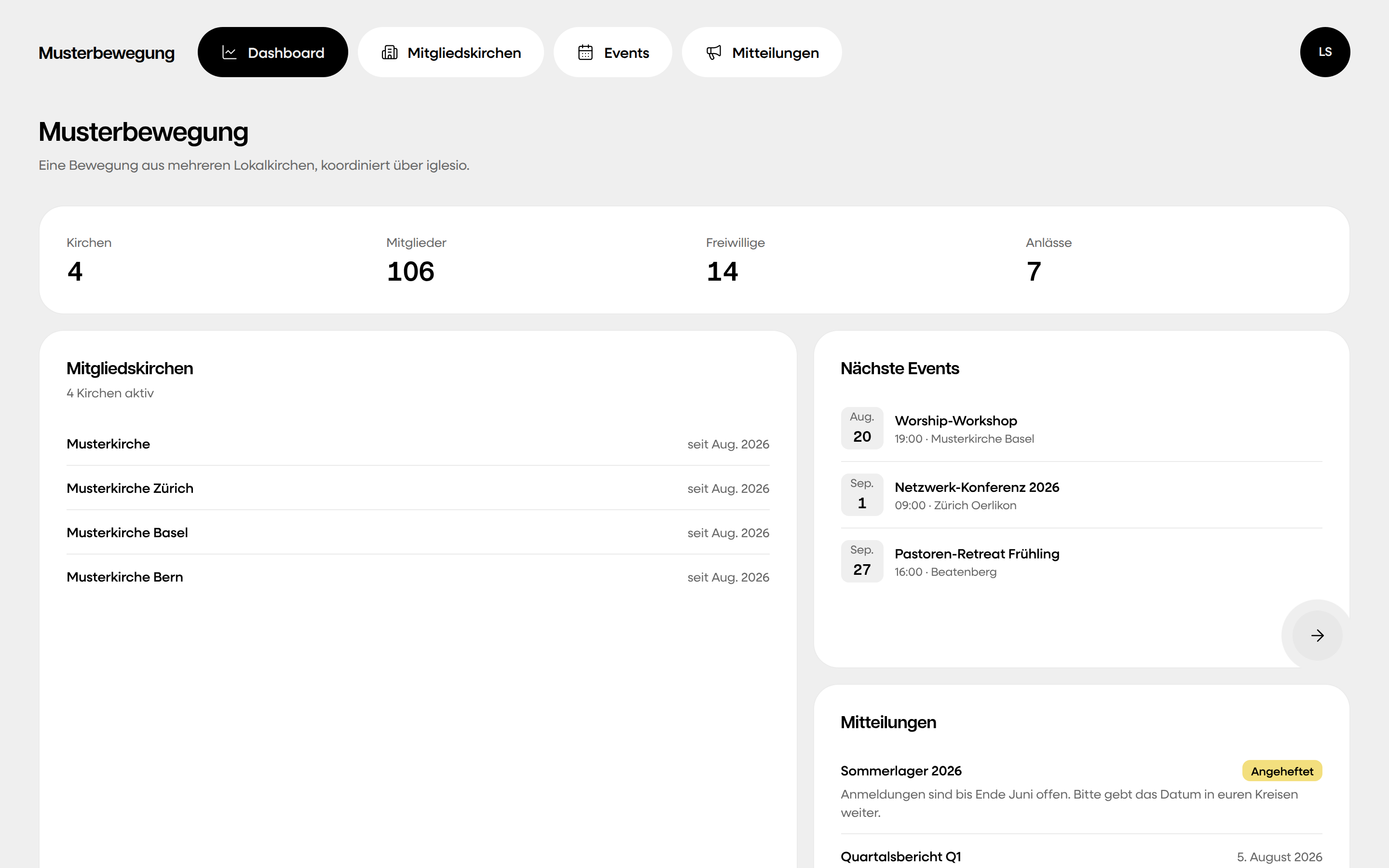1389x868 pixels.
Task: Click the Mitglieder count 106
Action: [410, 271]
